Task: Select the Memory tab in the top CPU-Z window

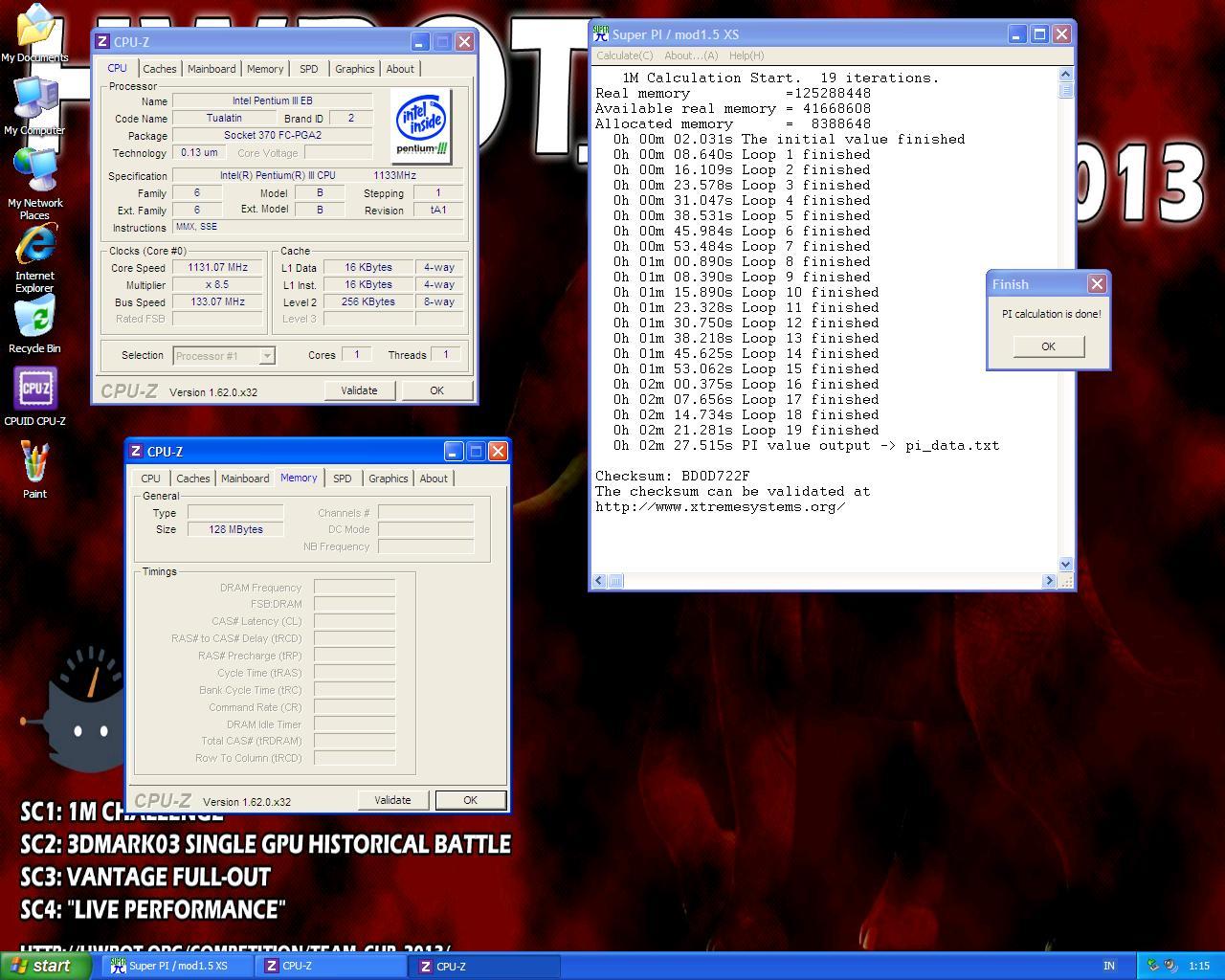Action: click(265, 69)
